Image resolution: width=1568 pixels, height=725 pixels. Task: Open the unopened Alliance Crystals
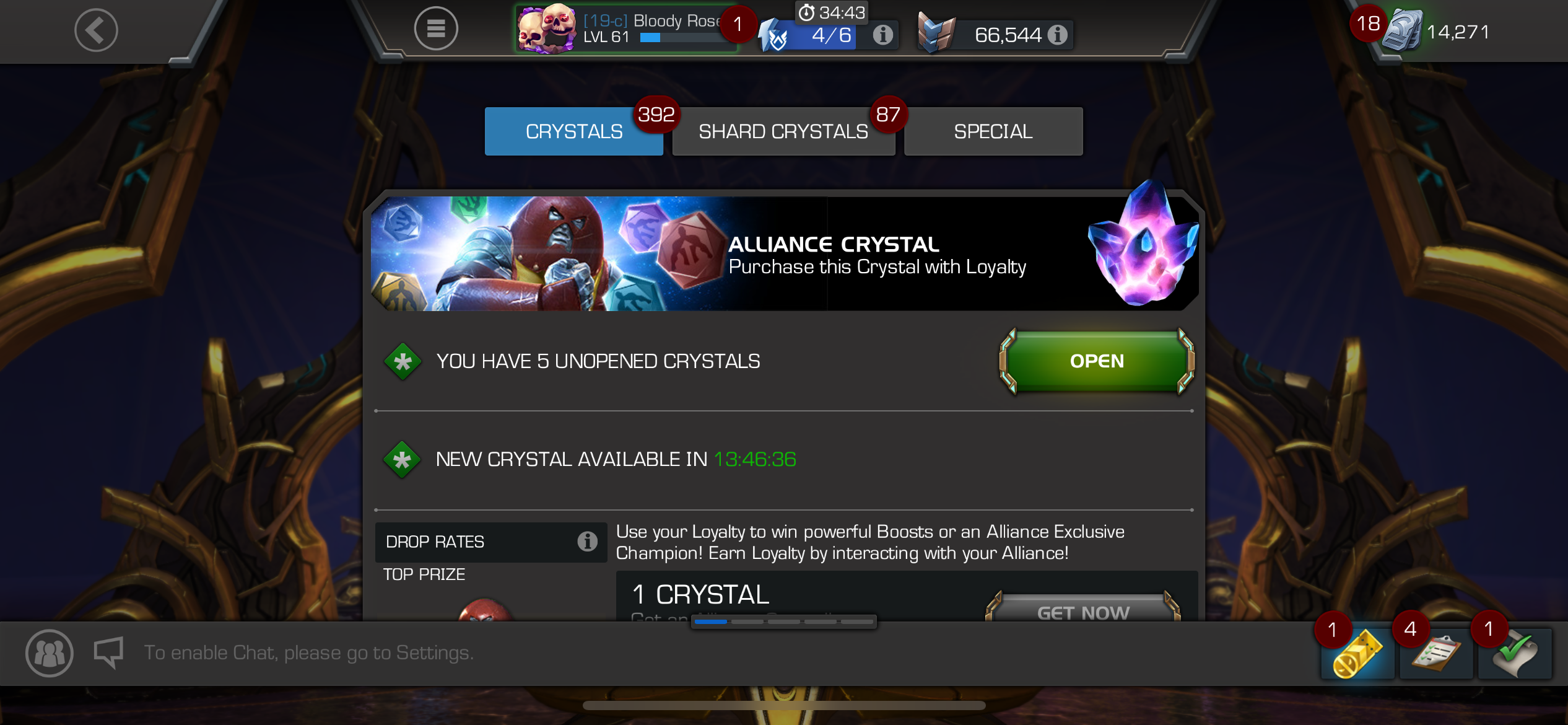1097,361
